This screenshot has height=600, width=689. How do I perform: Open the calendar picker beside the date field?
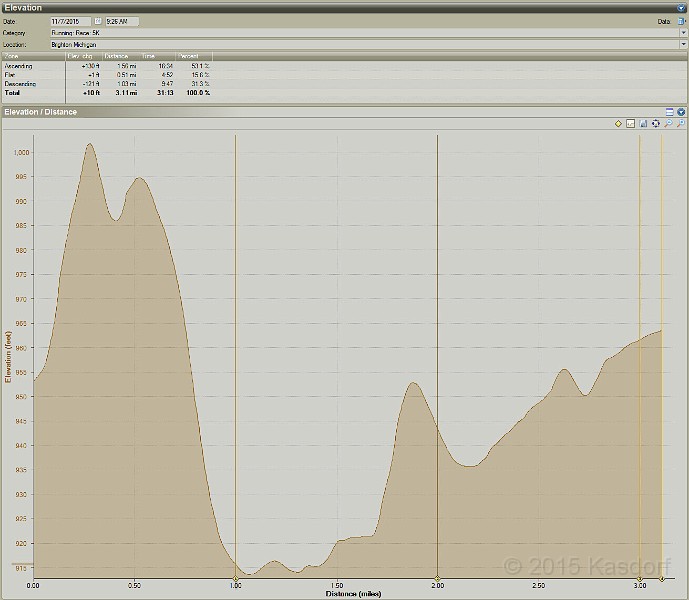coord(98,21)
